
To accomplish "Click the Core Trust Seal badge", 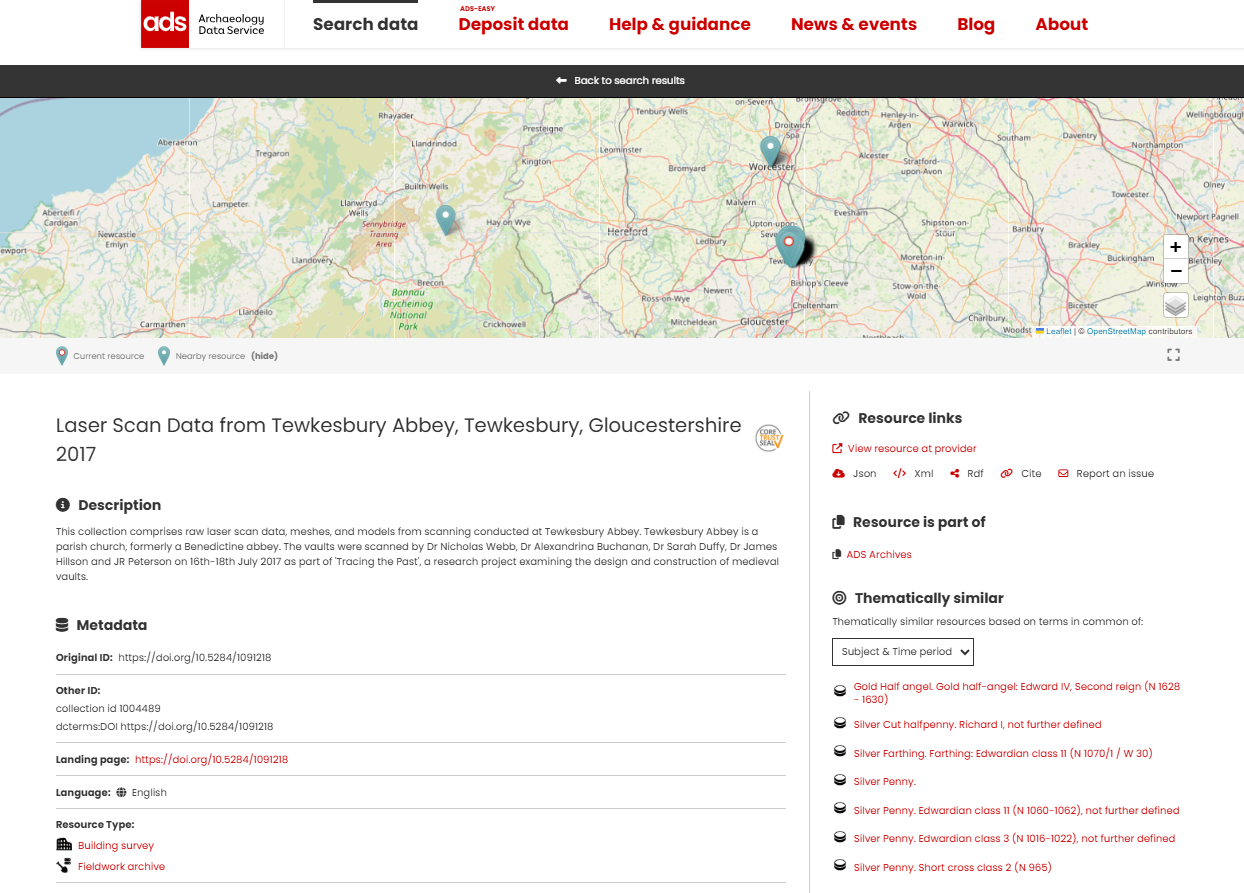I will [x=768, y=438].
